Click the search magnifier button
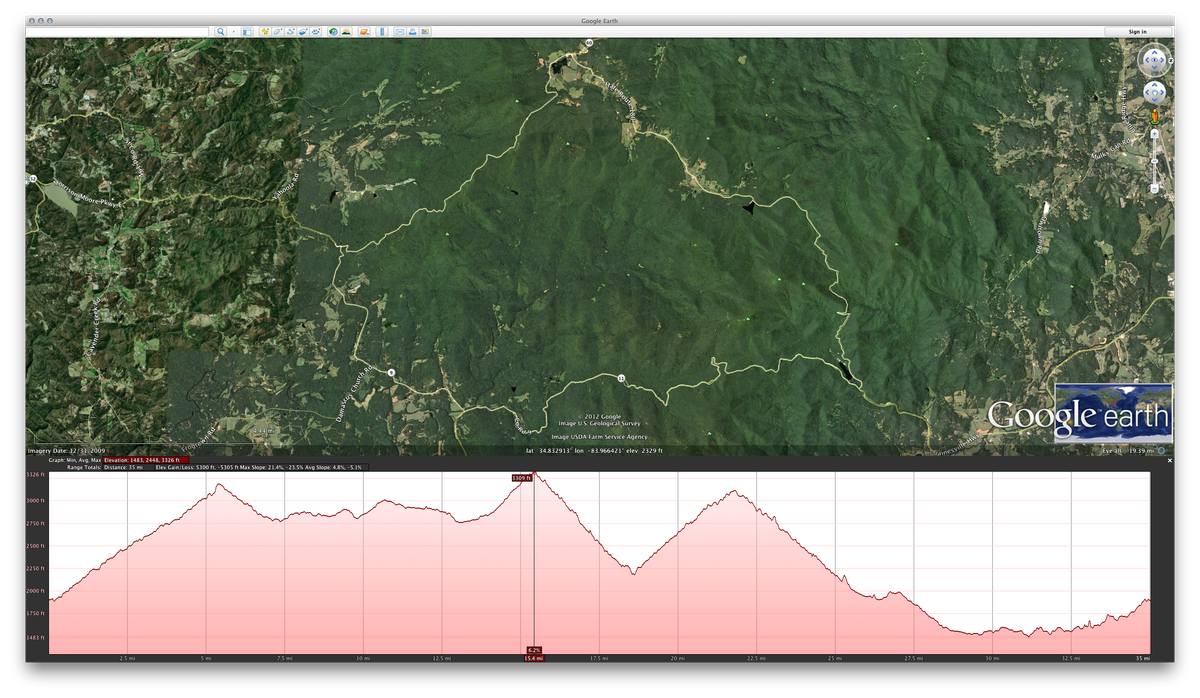The image size is (1200, 698). [220, 32]
